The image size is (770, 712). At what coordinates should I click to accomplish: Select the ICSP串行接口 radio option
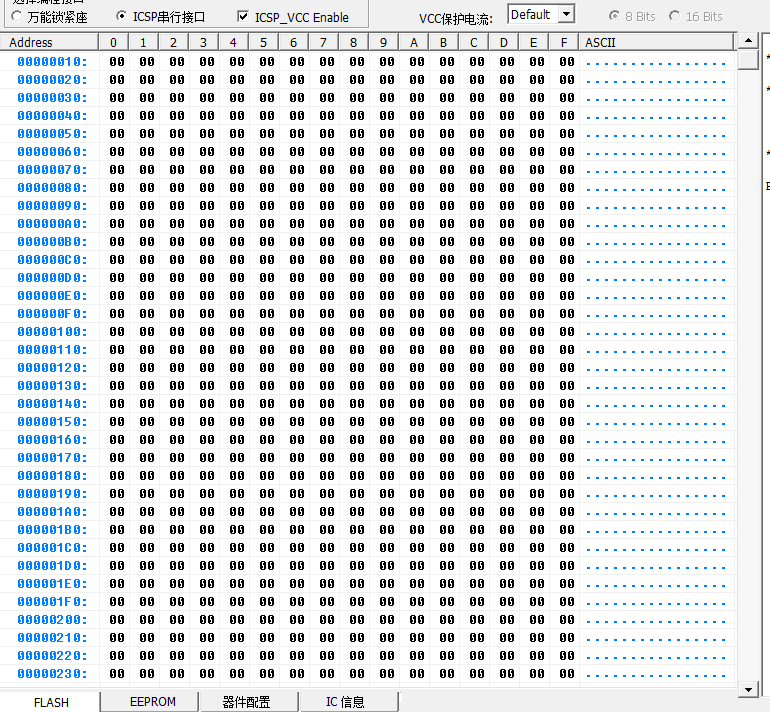122,17
